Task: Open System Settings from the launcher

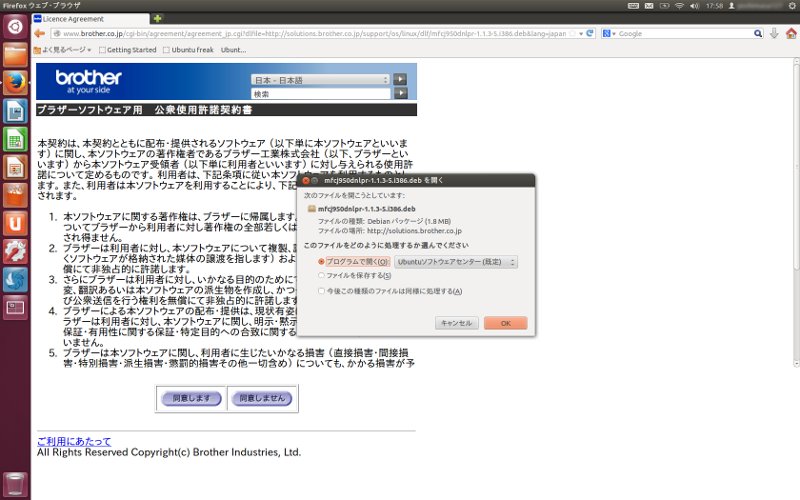Action: (15, 251)
